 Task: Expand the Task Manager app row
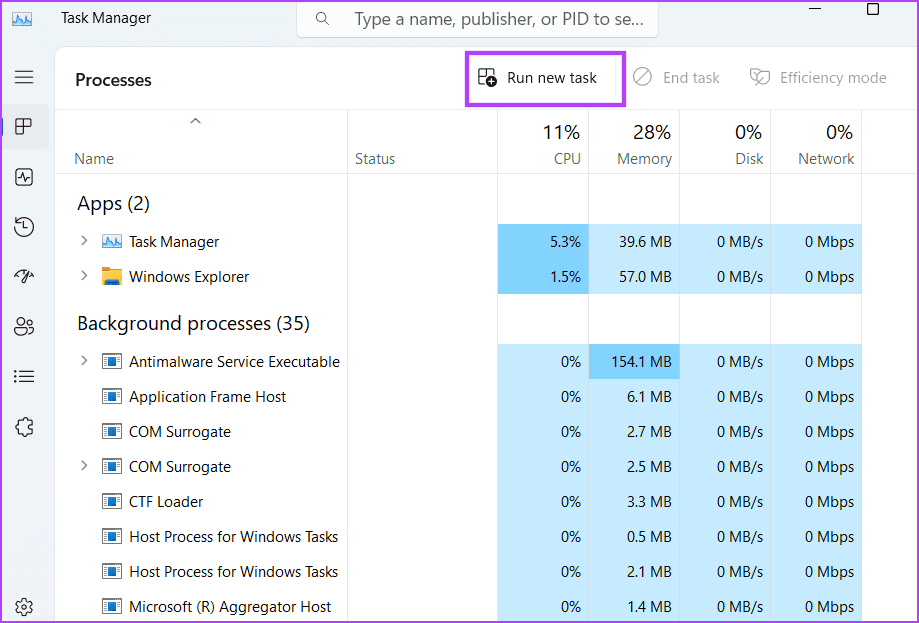click(84, 241)
